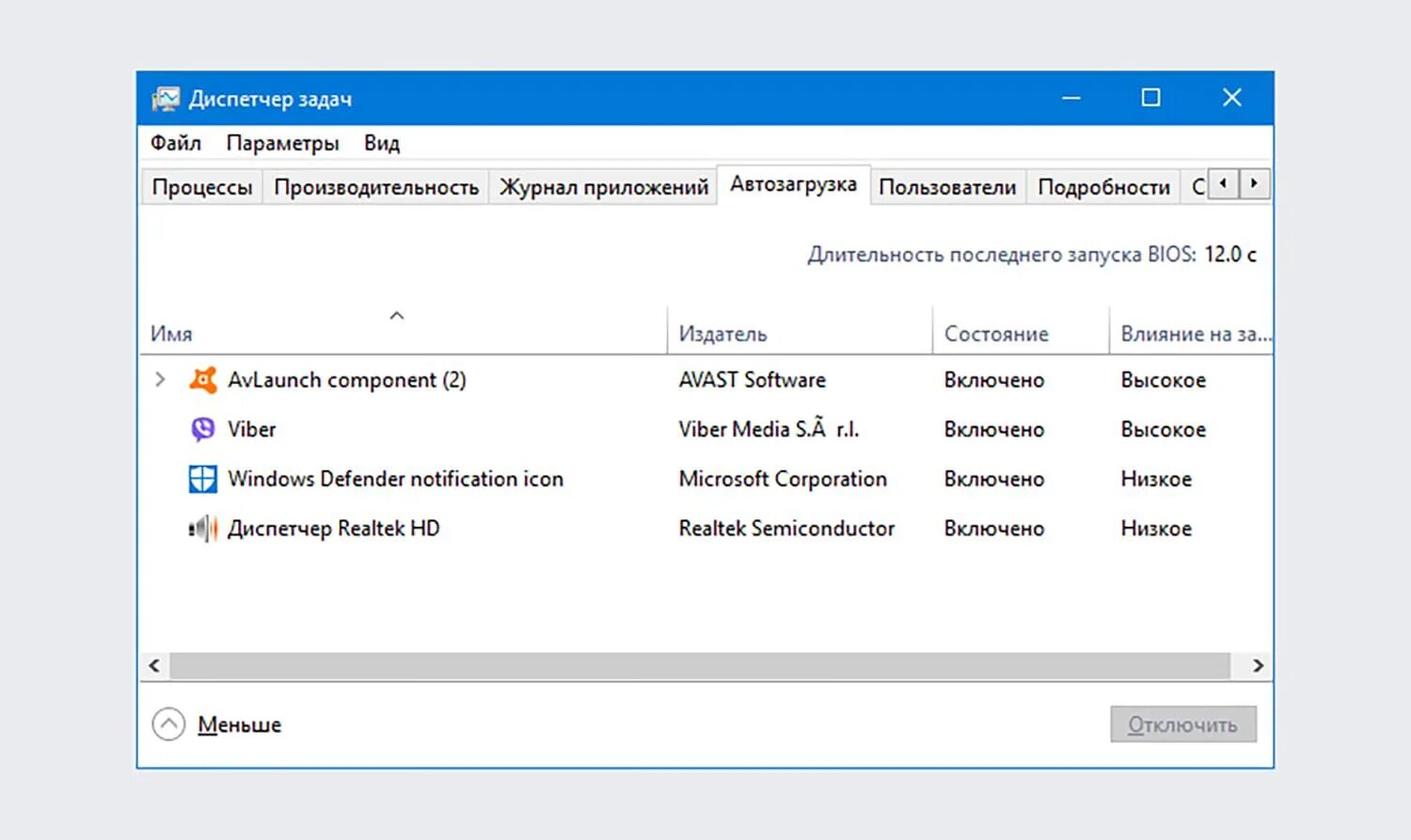Expand the AvLaunch component group
The image size is (1411, 840).
[160, 380]
